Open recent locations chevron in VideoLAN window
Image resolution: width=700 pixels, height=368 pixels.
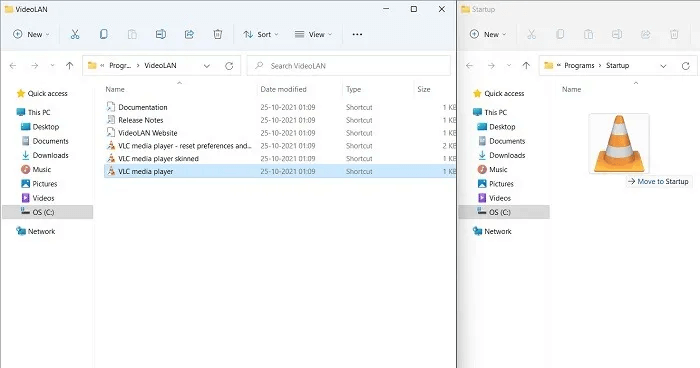(52, 66)
